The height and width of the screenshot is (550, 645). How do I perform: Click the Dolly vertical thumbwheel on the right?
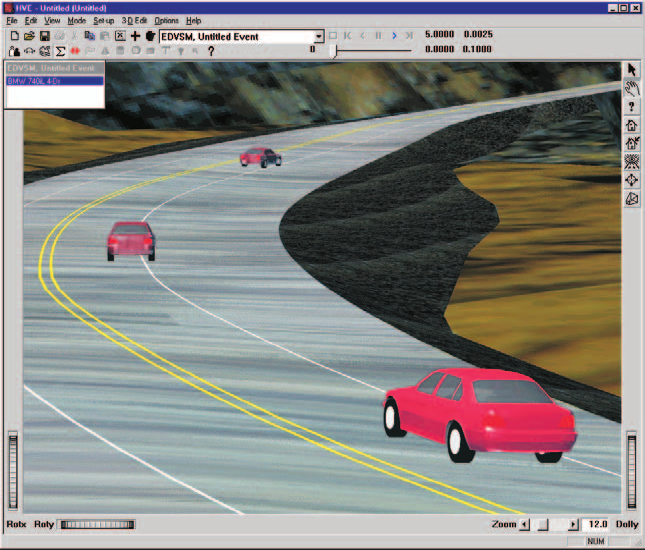tap(632, 471)
